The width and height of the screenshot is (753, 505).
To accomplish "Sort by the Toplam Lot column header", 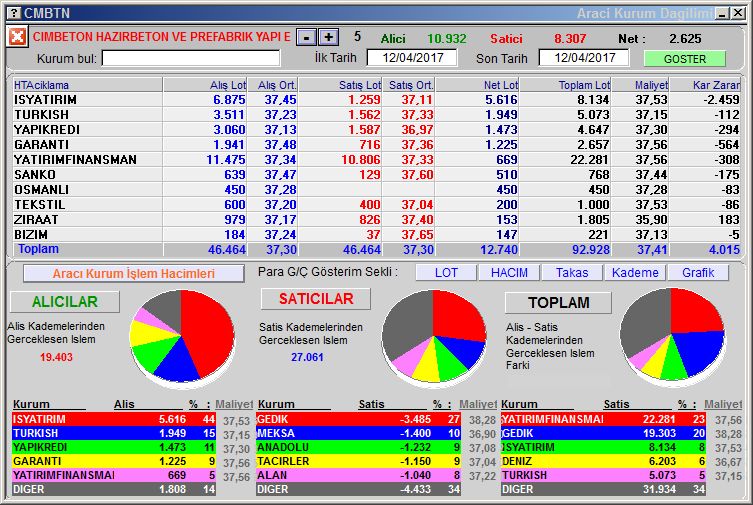I will tap(565, 85).
